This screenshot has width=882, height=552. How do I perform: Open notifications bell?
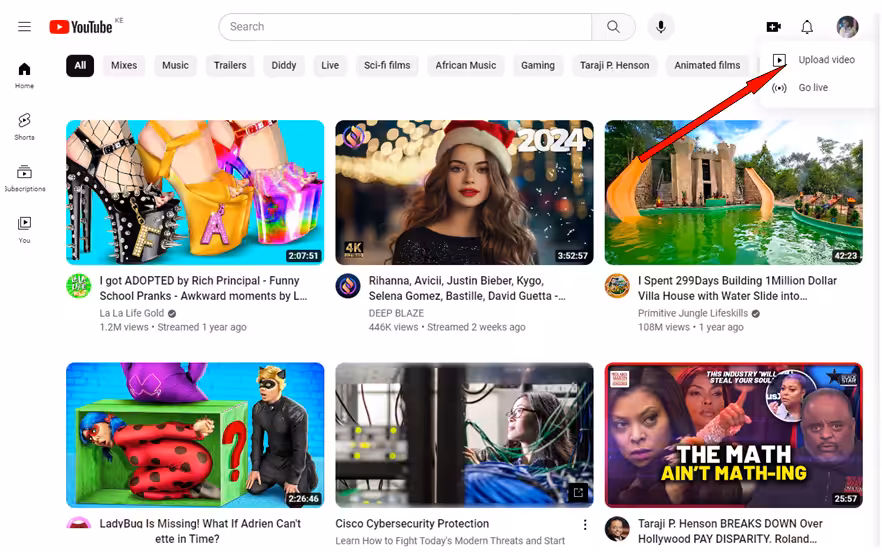807,26
